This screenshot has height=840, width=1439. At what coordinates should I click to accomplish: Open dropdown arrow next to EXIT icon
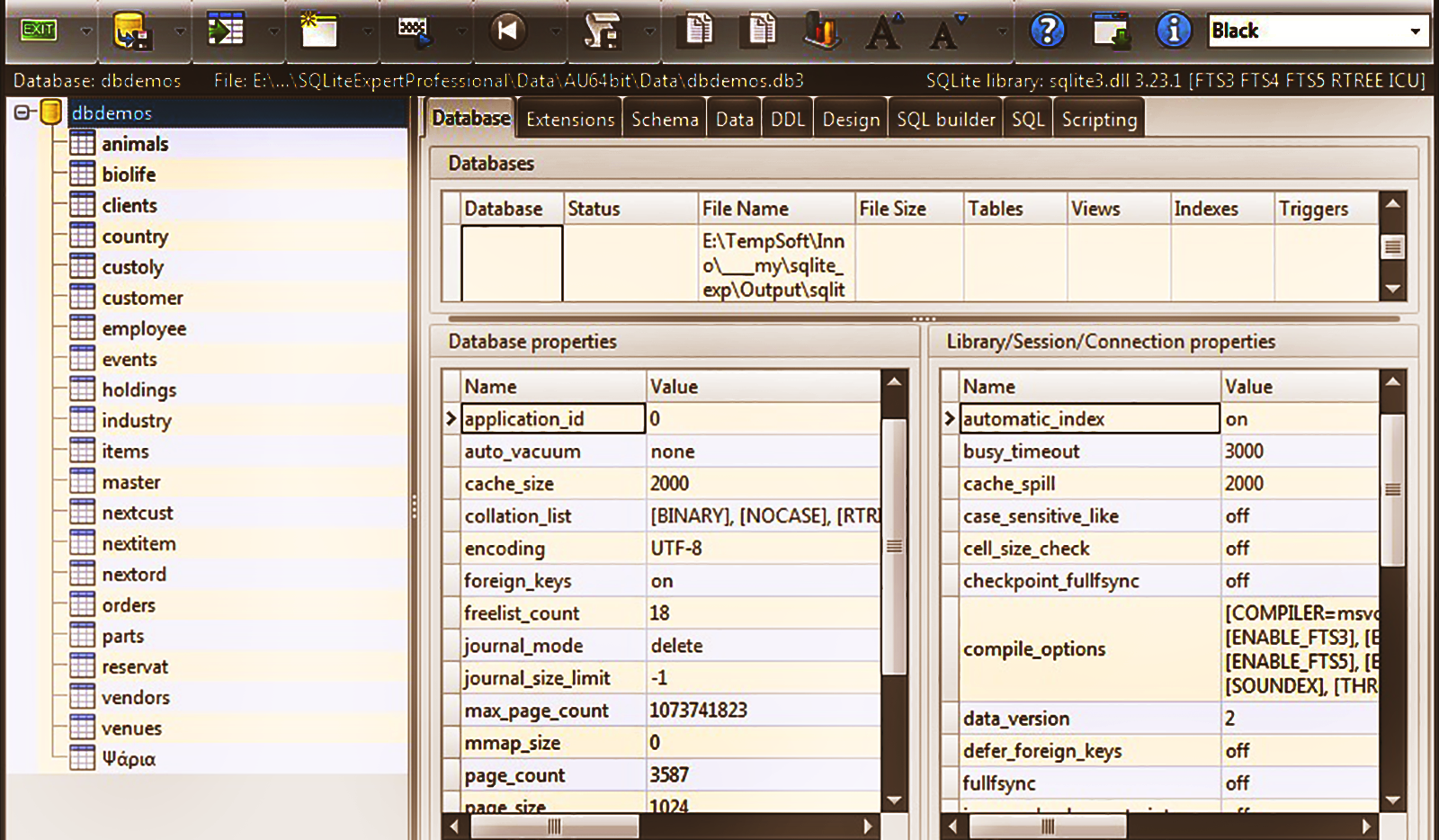pos(85,31)
